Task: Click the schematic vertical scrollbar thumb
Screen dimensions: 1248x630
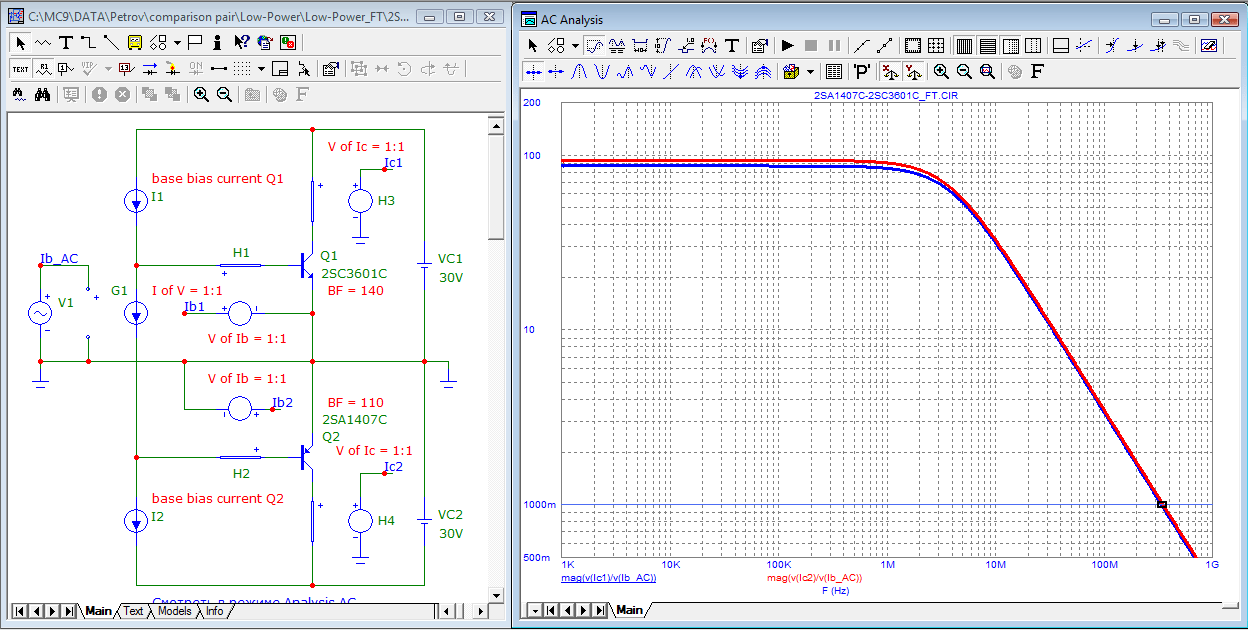Action: click(495, 187)
